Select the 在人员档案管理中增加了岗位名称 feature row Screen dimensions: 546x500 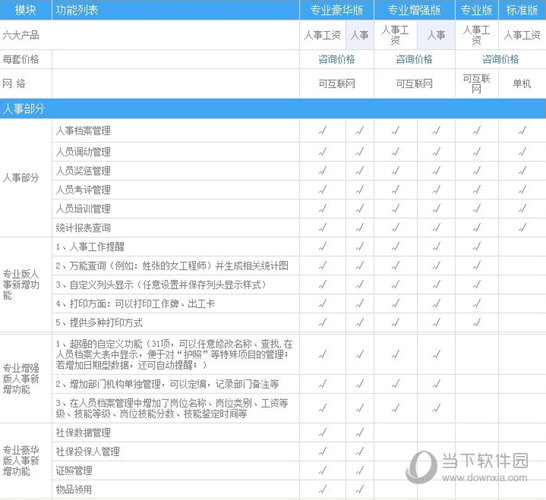tap(172, 408)
